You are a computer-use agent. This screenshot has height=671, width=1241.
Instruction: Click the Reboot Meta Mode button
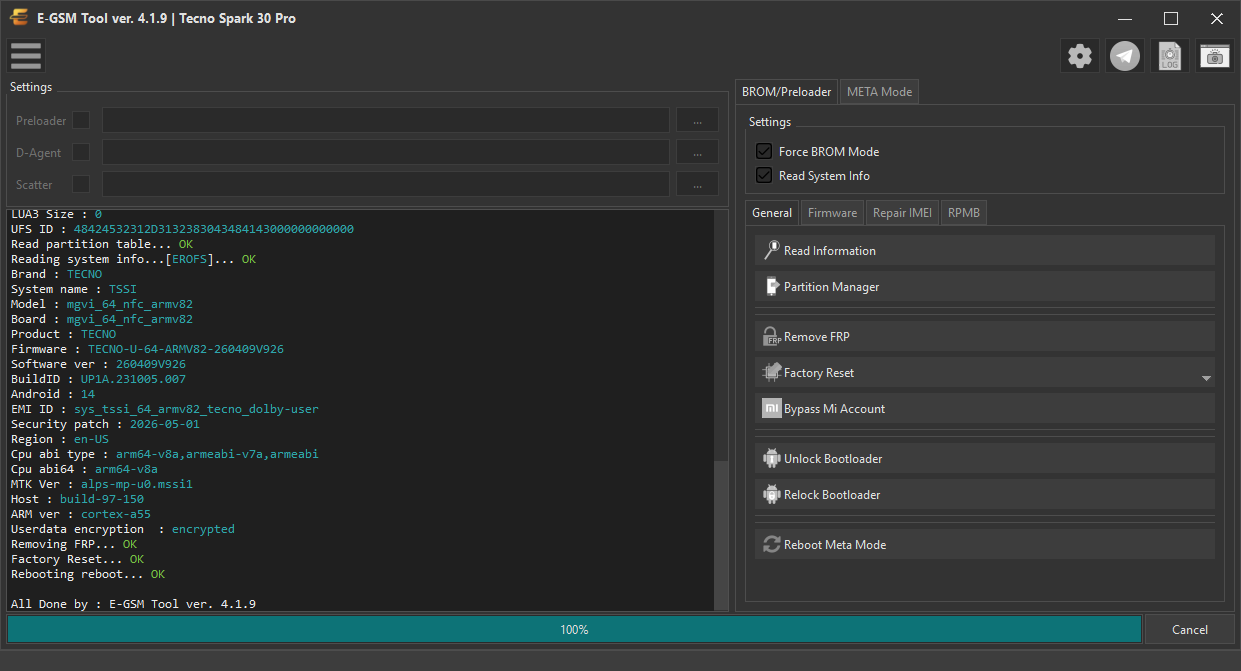pyautogui.click(x=985, y=545)
